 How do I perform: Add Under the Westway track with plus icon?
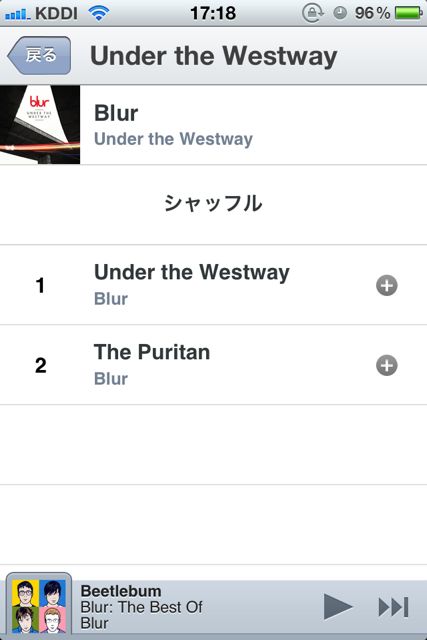pyautogui.click(x=387, y=285)
